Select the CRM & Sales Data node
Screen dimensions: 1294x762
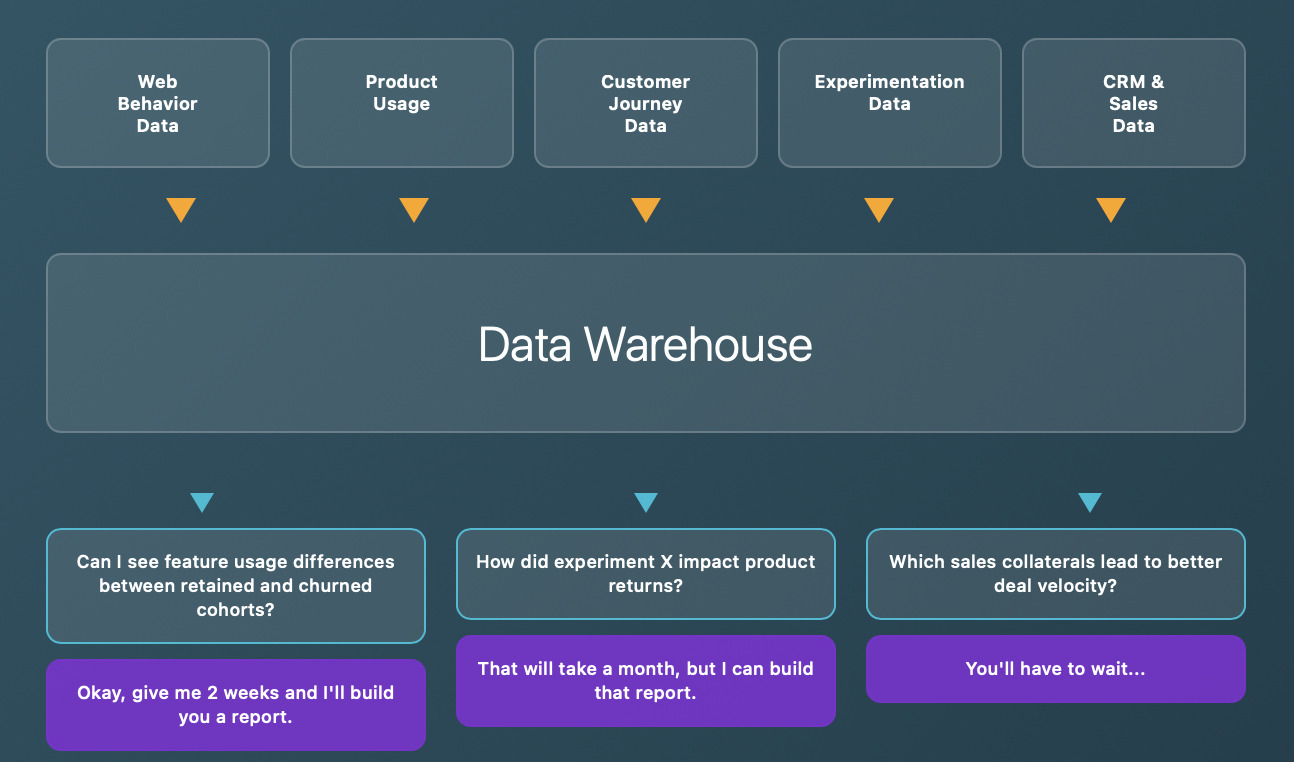1133,102
